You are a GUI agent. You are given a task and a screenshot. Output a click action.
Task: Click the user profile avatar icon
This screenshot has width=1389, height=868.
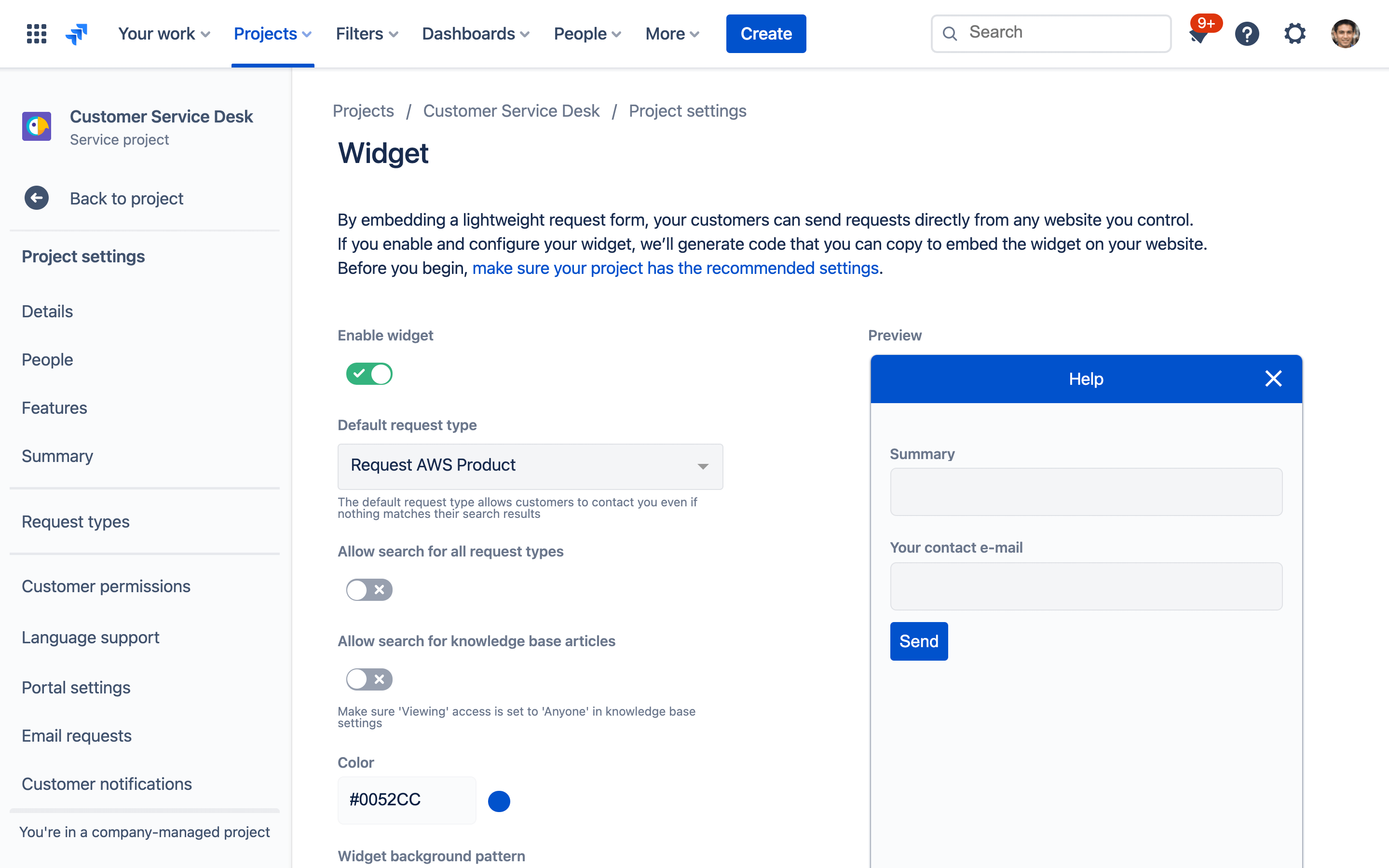pyautogui.click(x=1347, y=33)
